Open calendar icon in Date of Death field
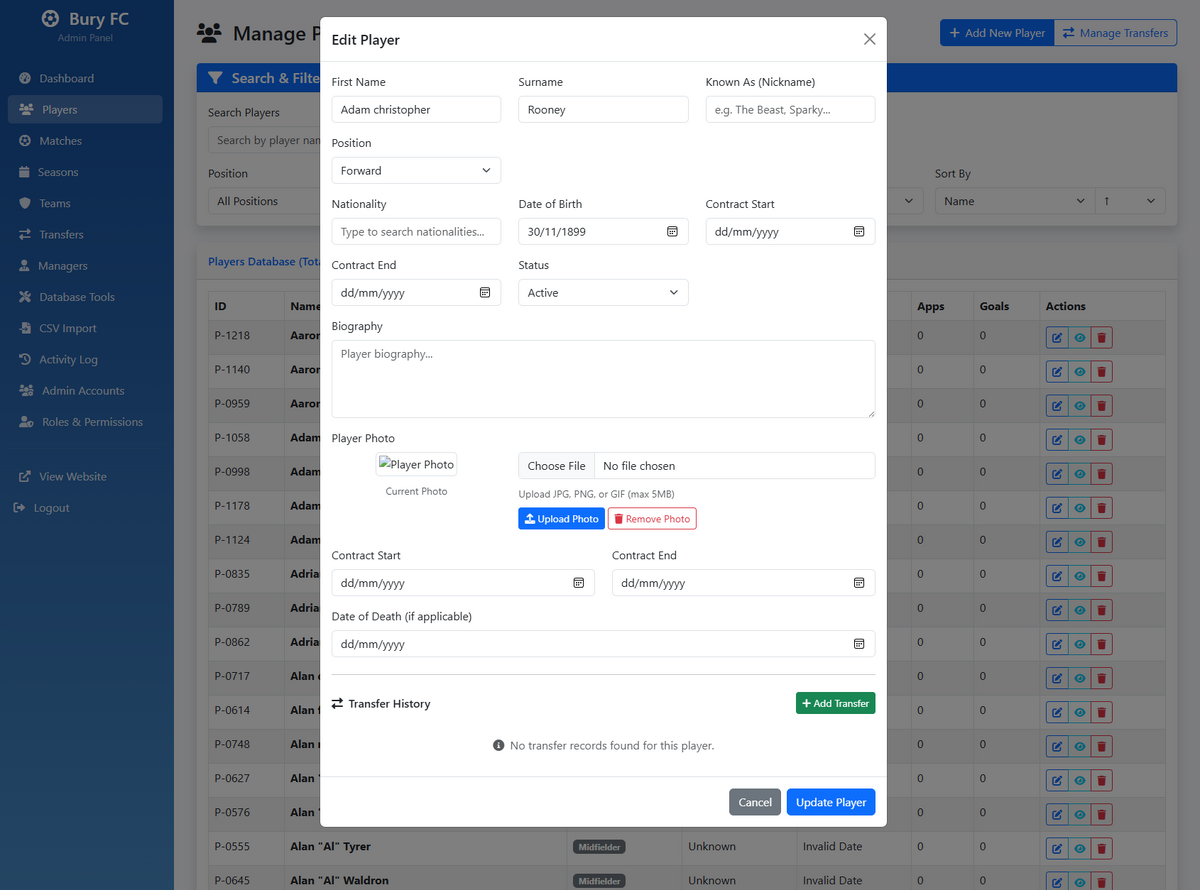1200x890 pixels. tap(859, 644)
